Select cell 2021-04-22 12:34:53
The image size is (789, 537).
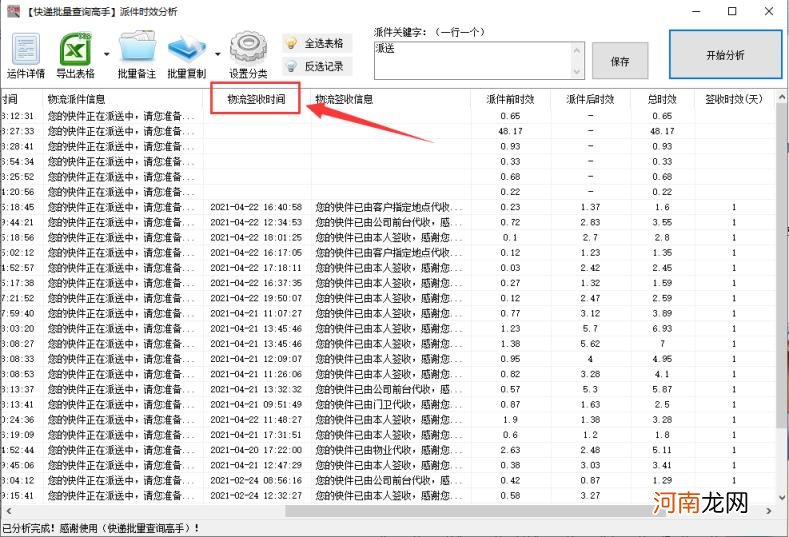pos(256,222)
